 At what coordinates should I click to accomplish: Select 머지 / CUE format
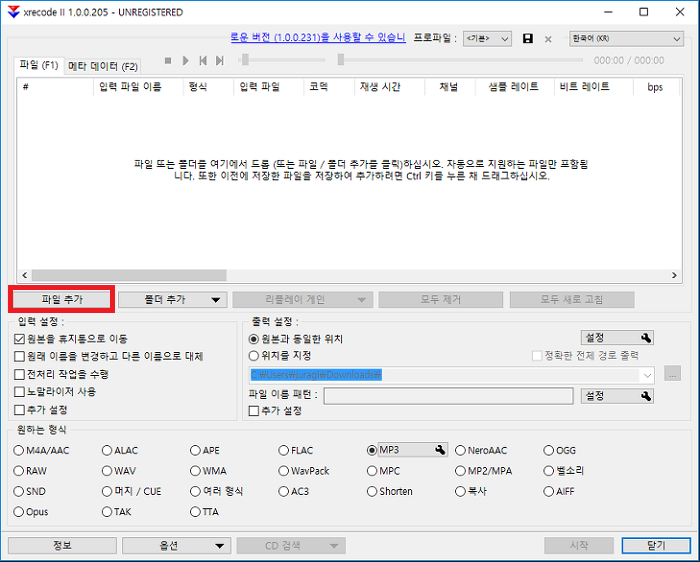[x=107, y=491]
